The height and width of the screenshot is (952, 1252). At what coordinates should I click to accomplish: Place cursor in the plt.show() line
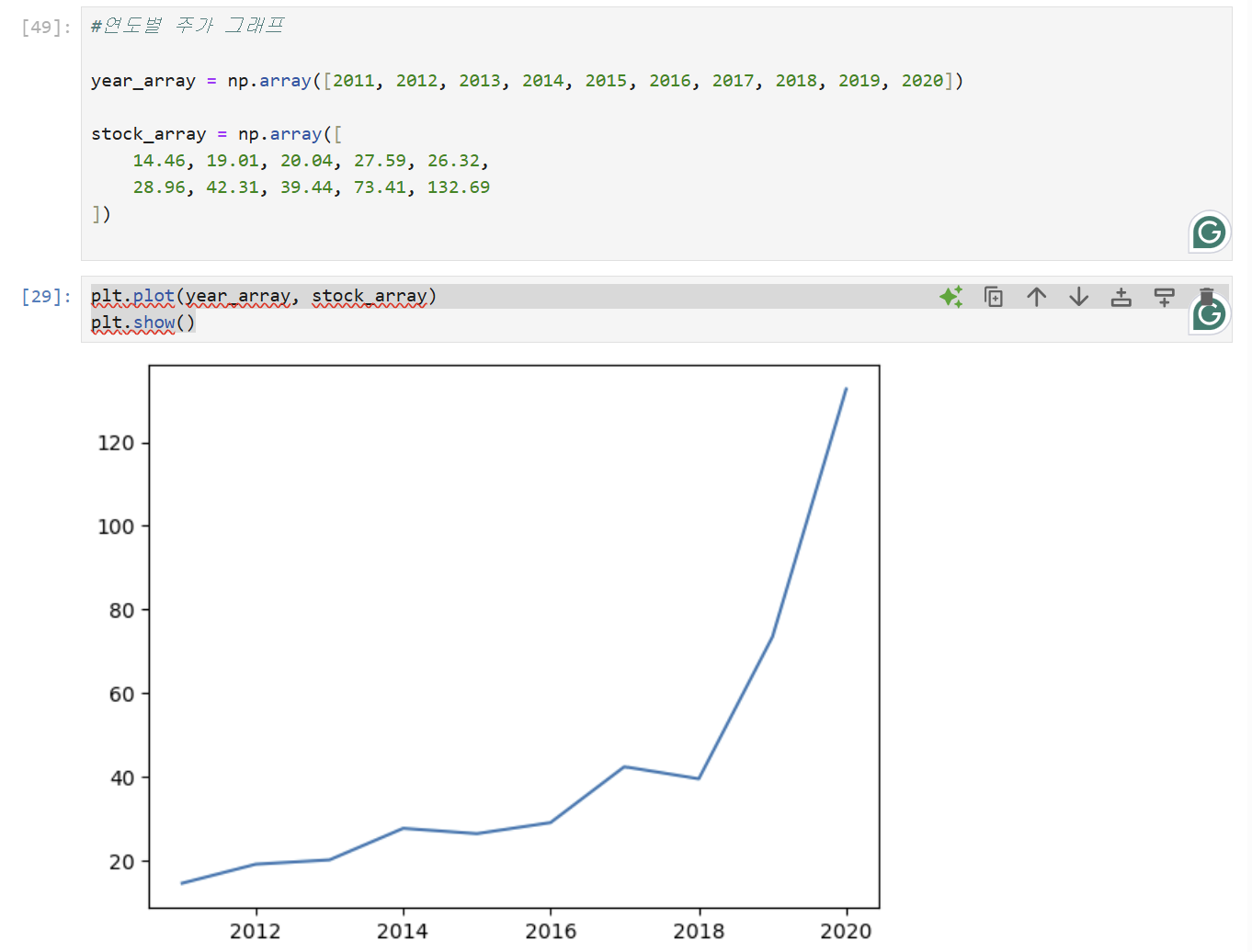(x=142, y=323)
